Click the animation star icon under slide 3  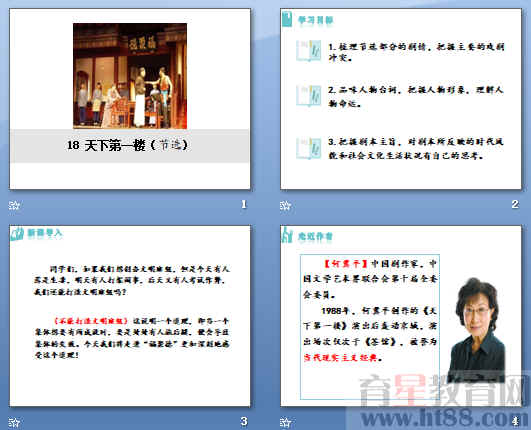(x=14, y=422)
